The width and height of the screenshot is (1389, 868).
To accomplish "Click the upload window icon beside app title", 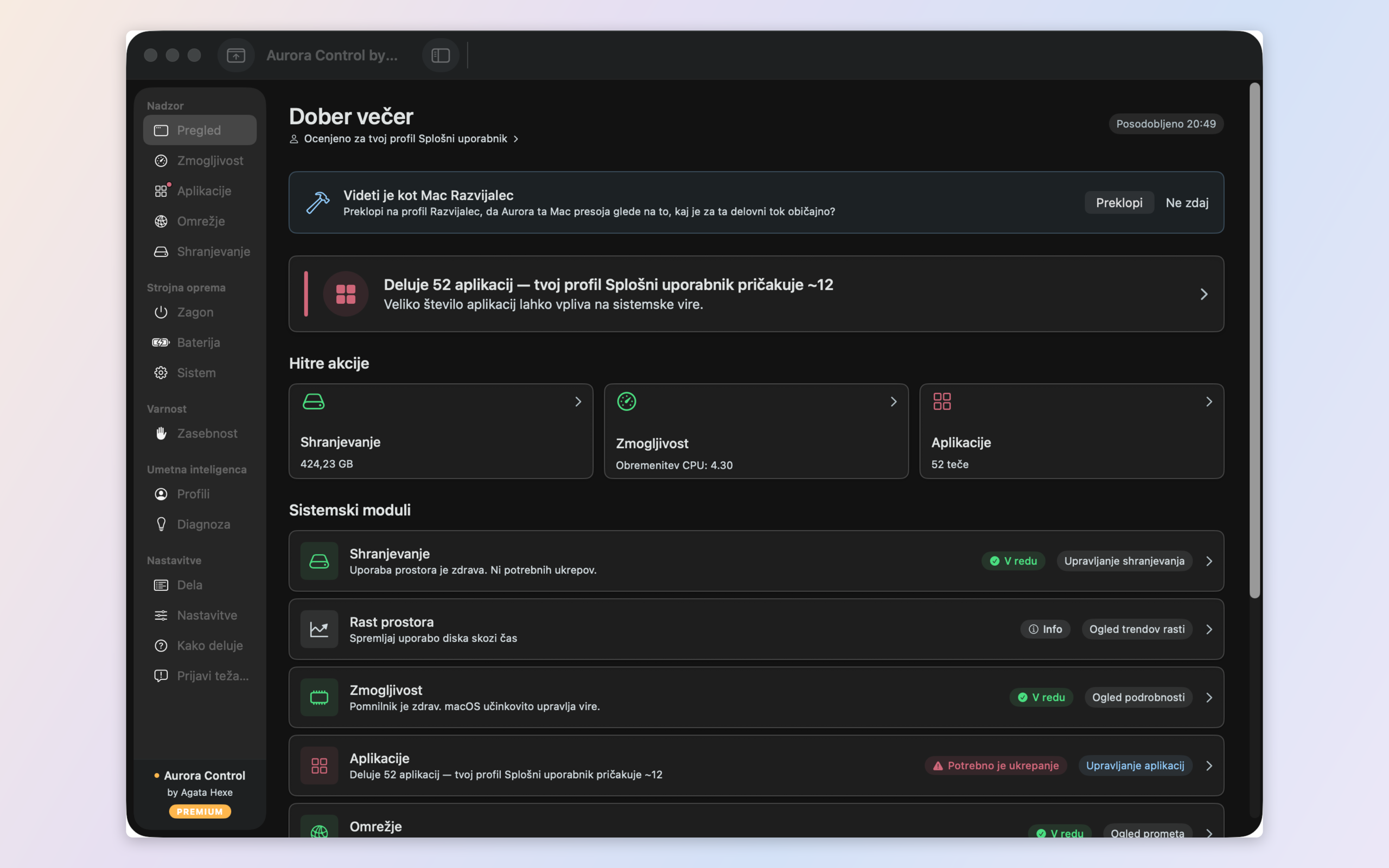I will 236,55.
